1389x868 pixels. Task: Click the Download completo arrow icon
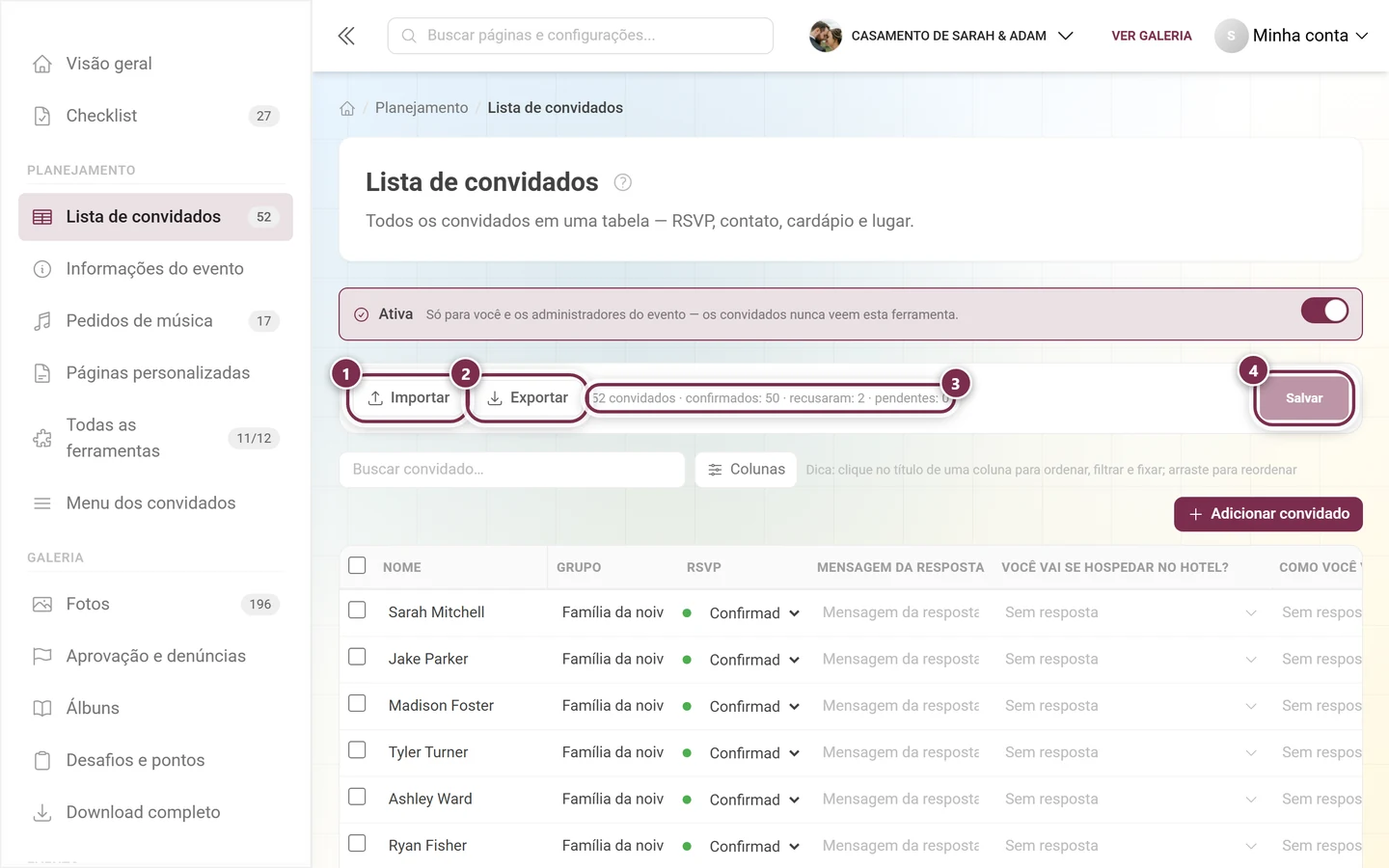click(42, 813)
